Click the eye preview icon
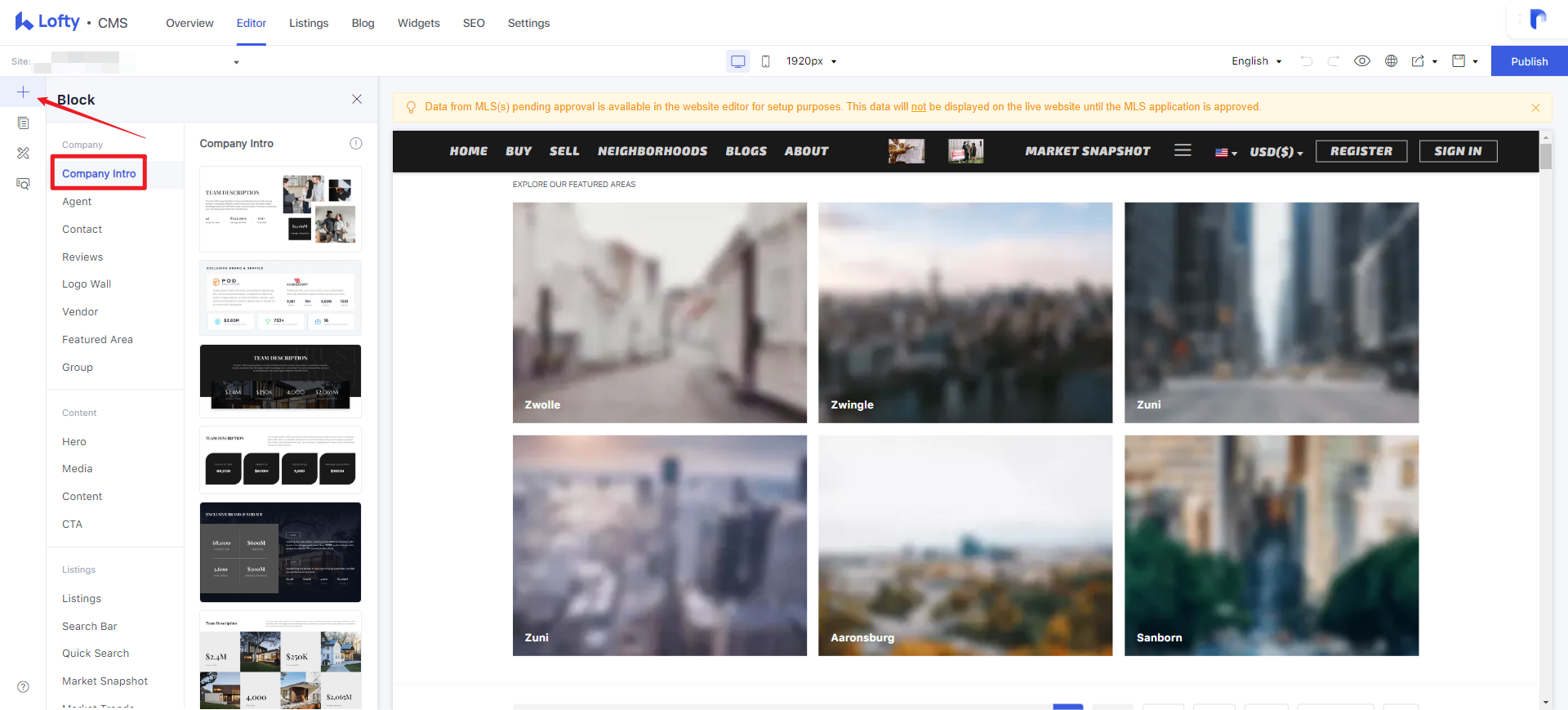Image resolution: width=1568 pixels, height=710 pixels. 1362,60
